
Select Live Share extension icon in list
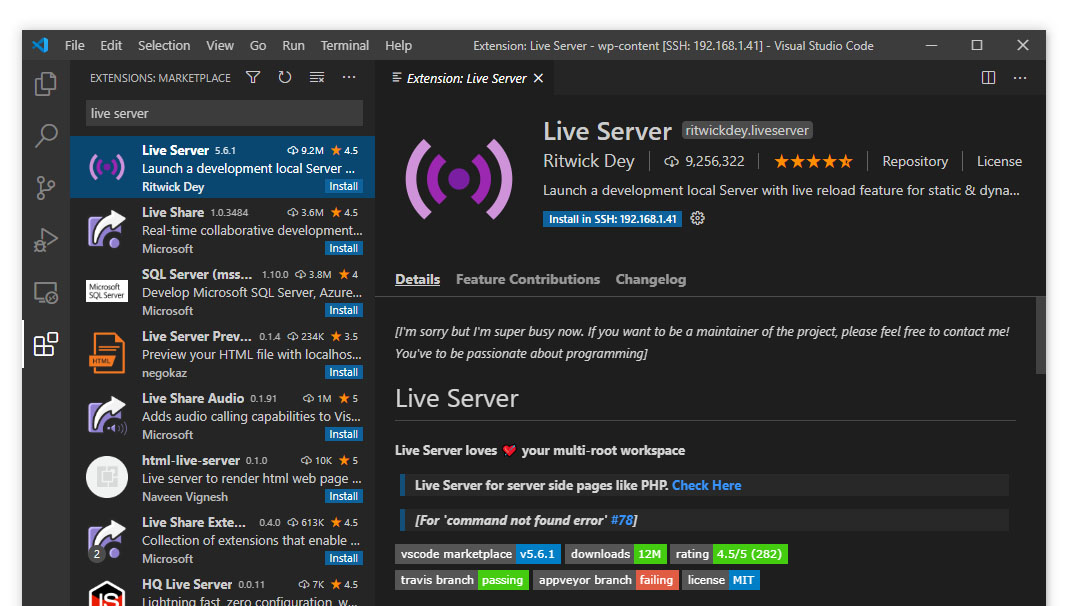pos(107,230)
